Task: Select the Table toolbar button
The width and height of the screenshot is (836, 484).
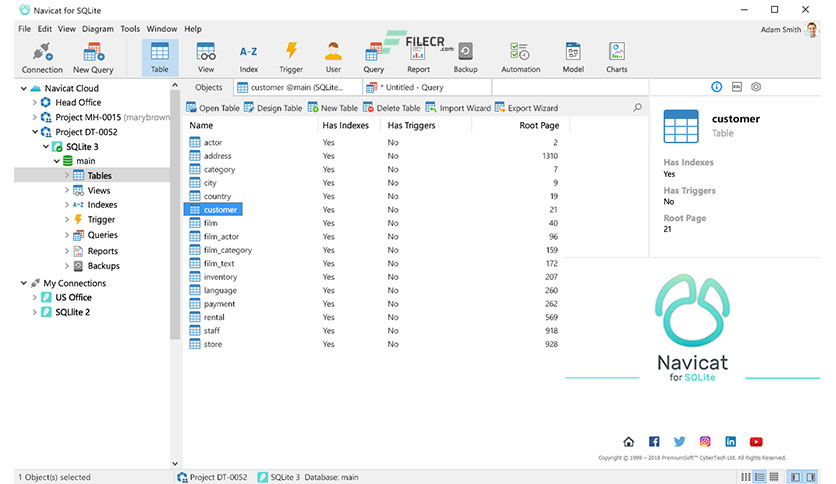Action: 159,58
